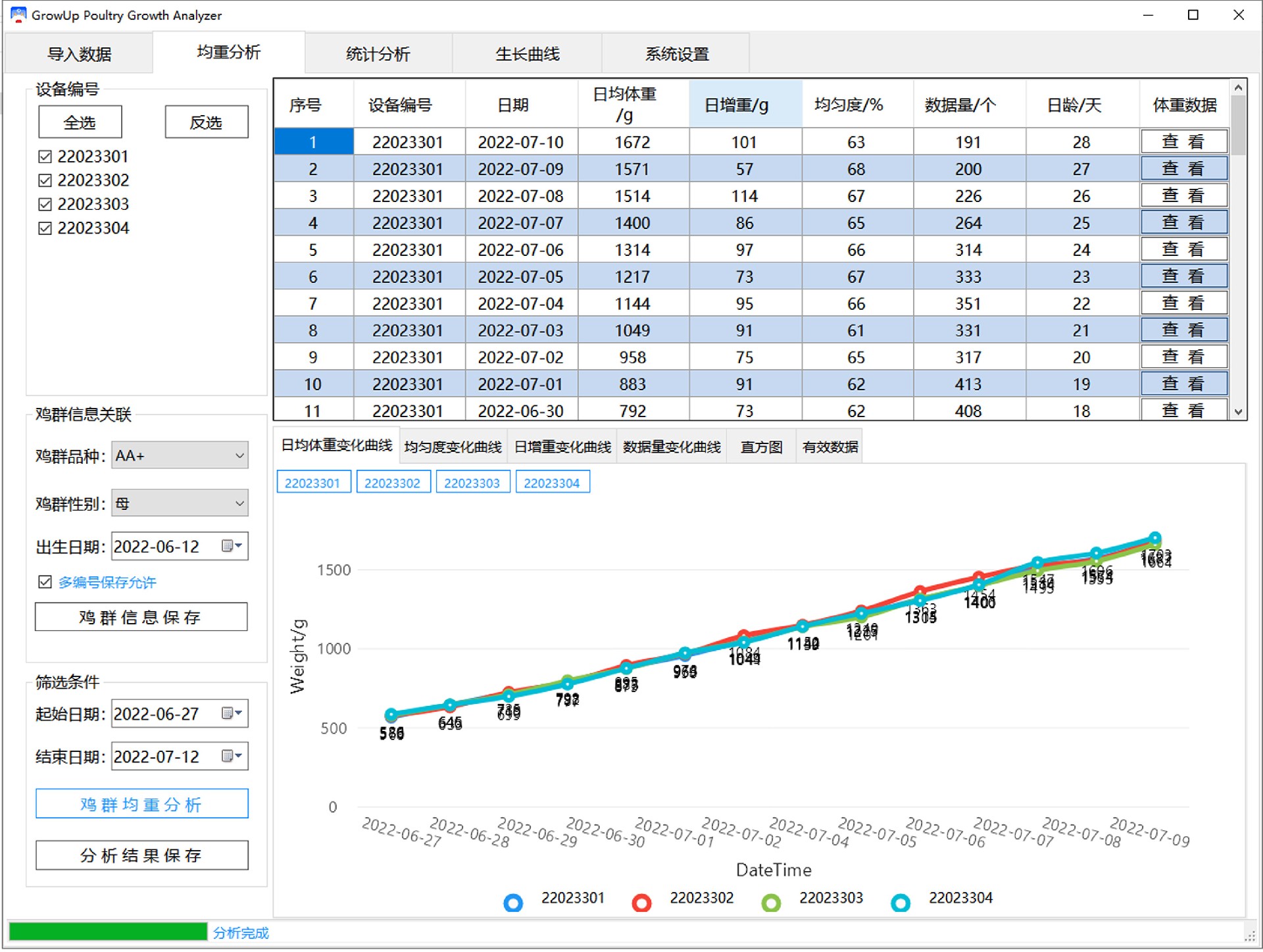This screenshot has width=1263, height=952.
Task: Click the table scrollbar down arrow
Action: point(1238,412)
